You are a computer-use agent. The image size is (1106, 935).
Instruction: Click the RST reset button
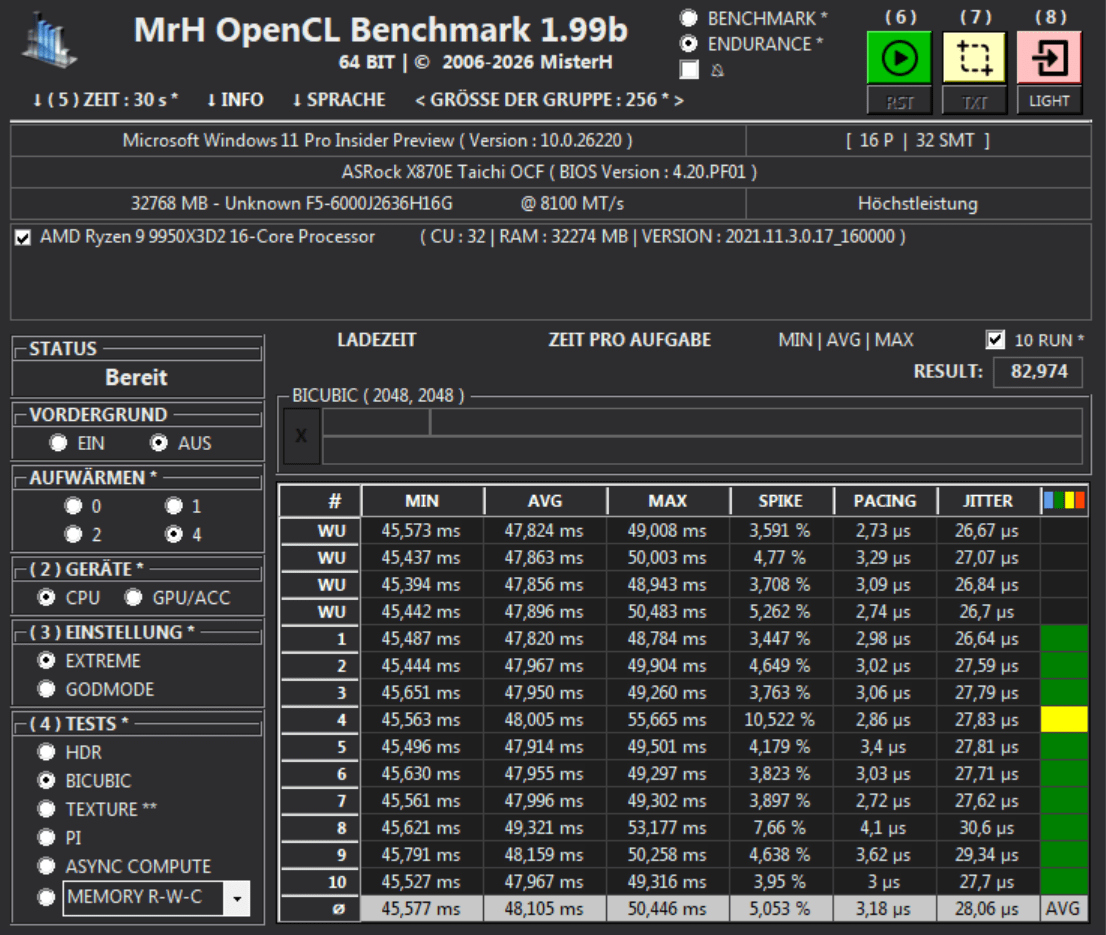[x=899, y=102]
